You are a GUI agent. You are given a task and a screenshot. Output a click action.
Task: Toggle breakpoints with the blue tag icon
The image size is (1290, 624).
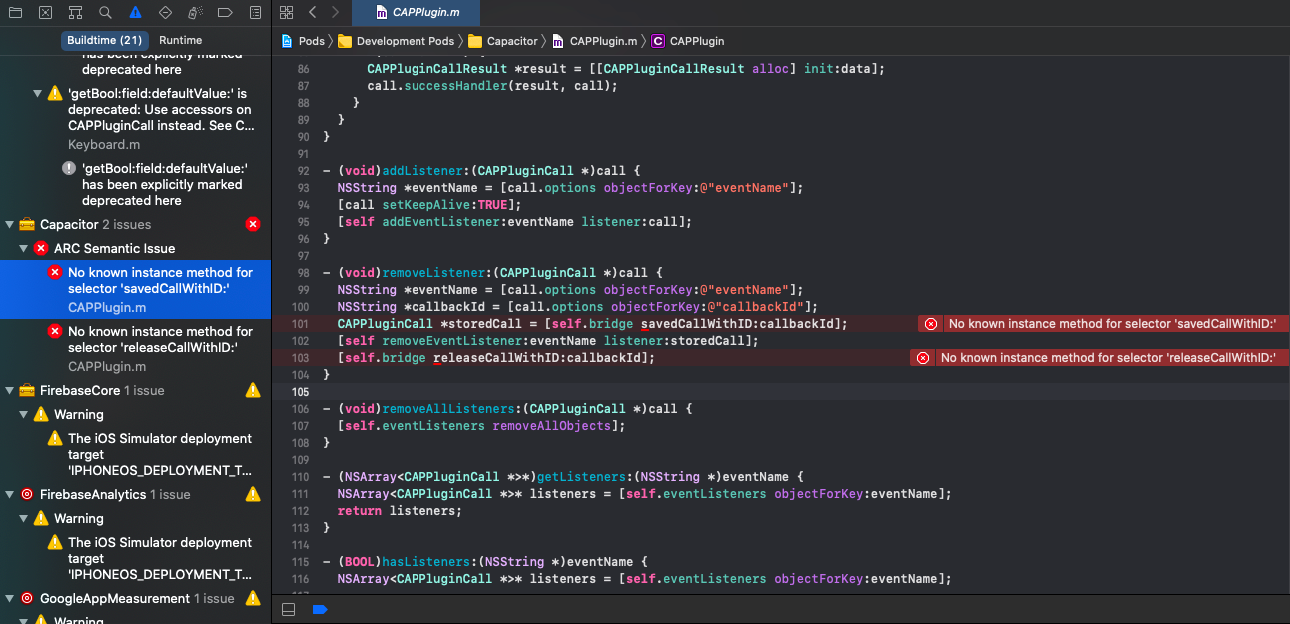(x=320, y=609)
